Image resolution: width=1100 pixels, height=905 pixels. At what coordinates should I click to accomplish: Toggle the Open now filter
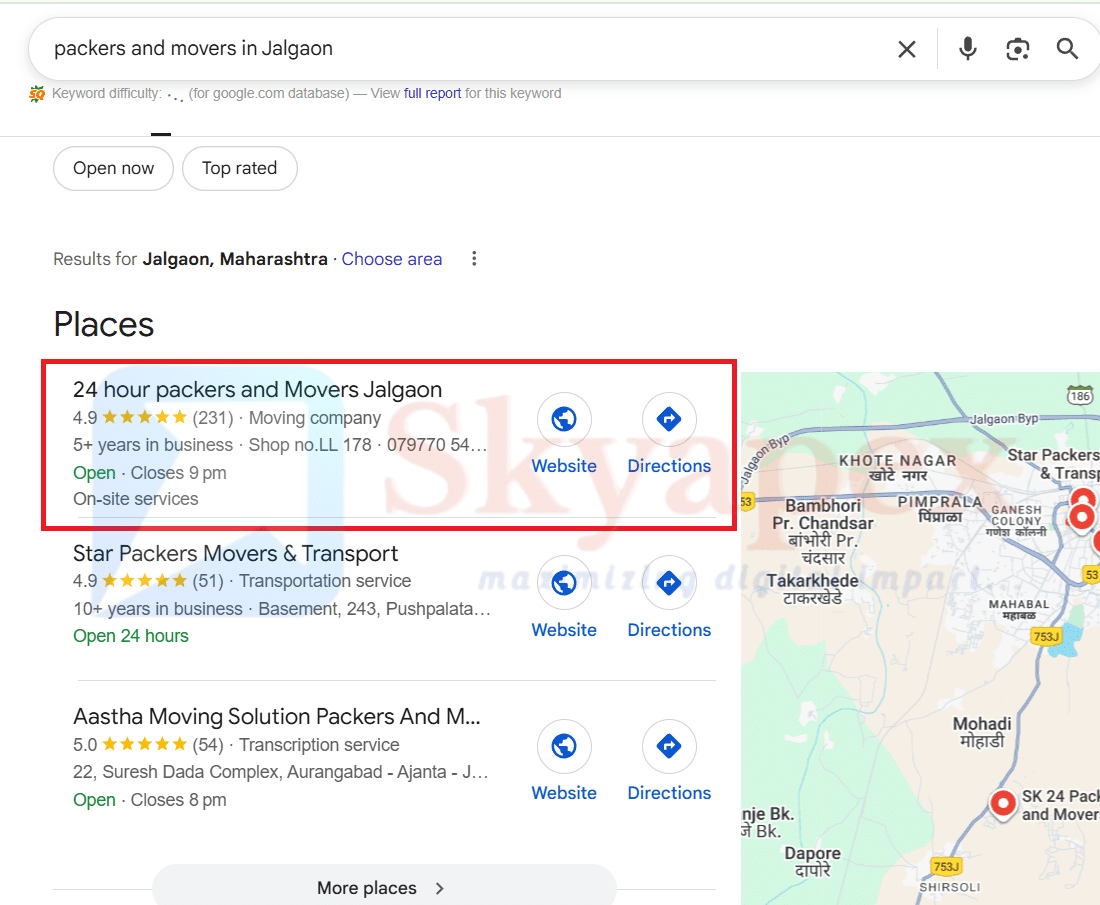pos(113,168)
